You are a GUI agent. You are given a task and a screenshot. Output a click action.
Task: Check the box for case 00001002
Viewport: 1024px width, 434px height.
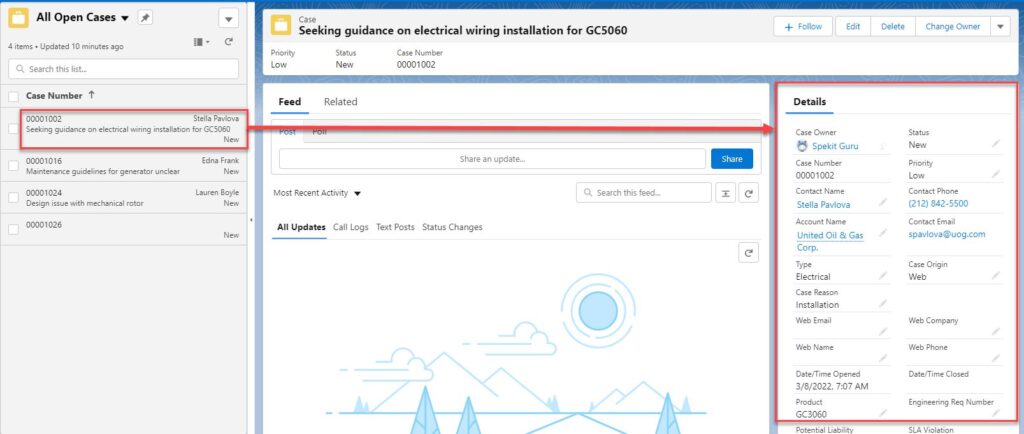click(13, 129)
